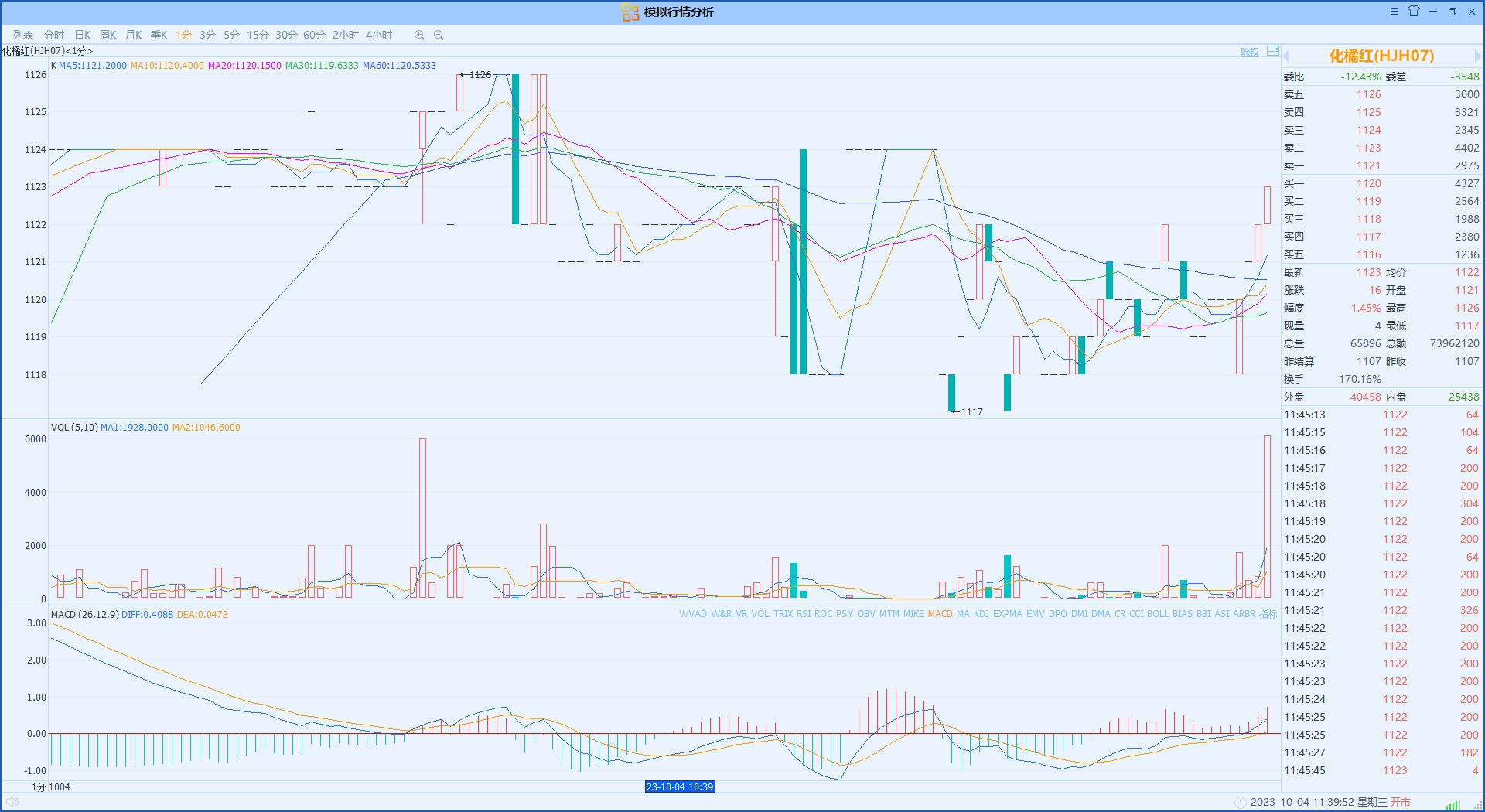Switch indicator to EXPMA

(1008, 614)
